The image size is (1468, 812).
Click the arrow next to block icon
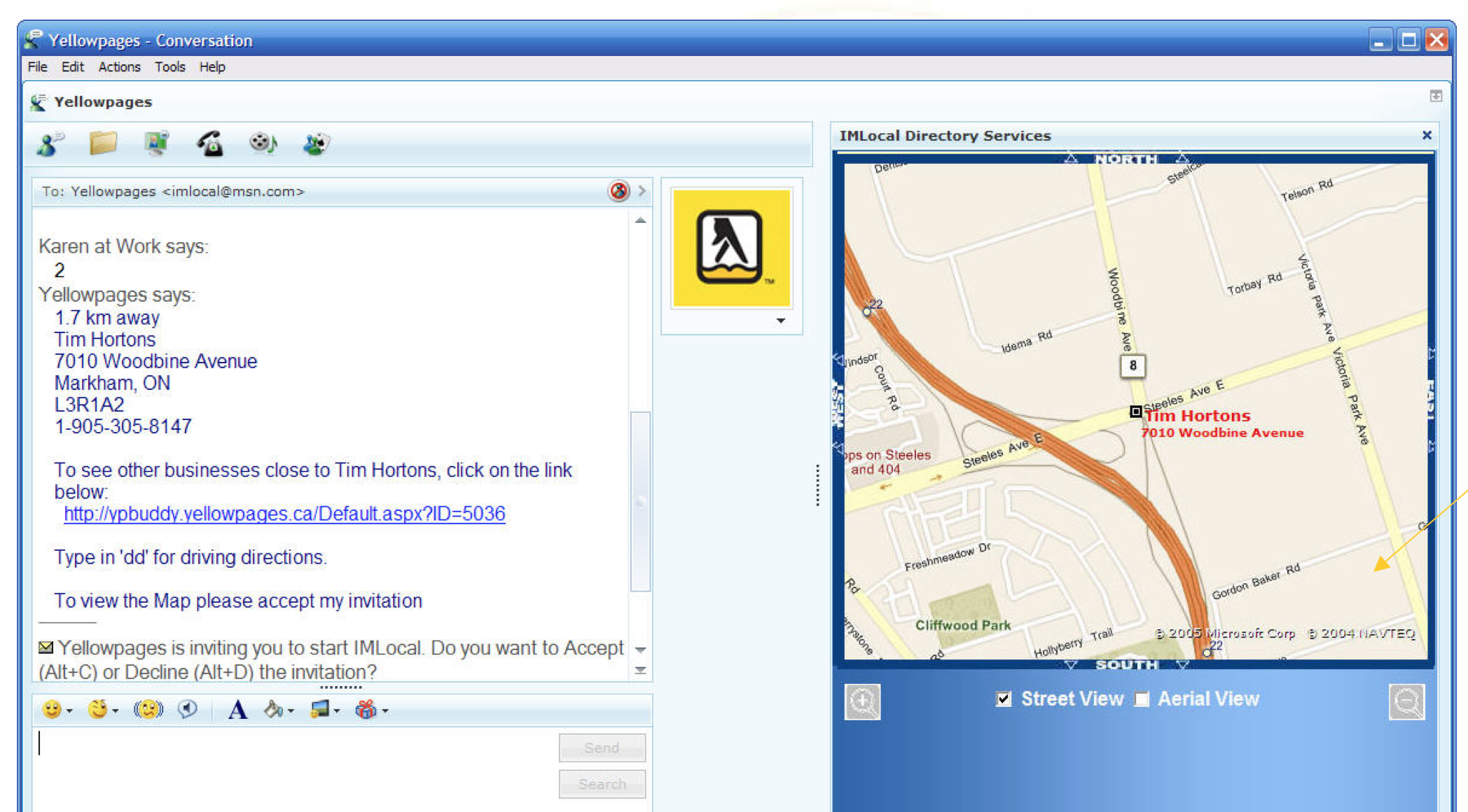pyautogui.click(x=642, y=191)
